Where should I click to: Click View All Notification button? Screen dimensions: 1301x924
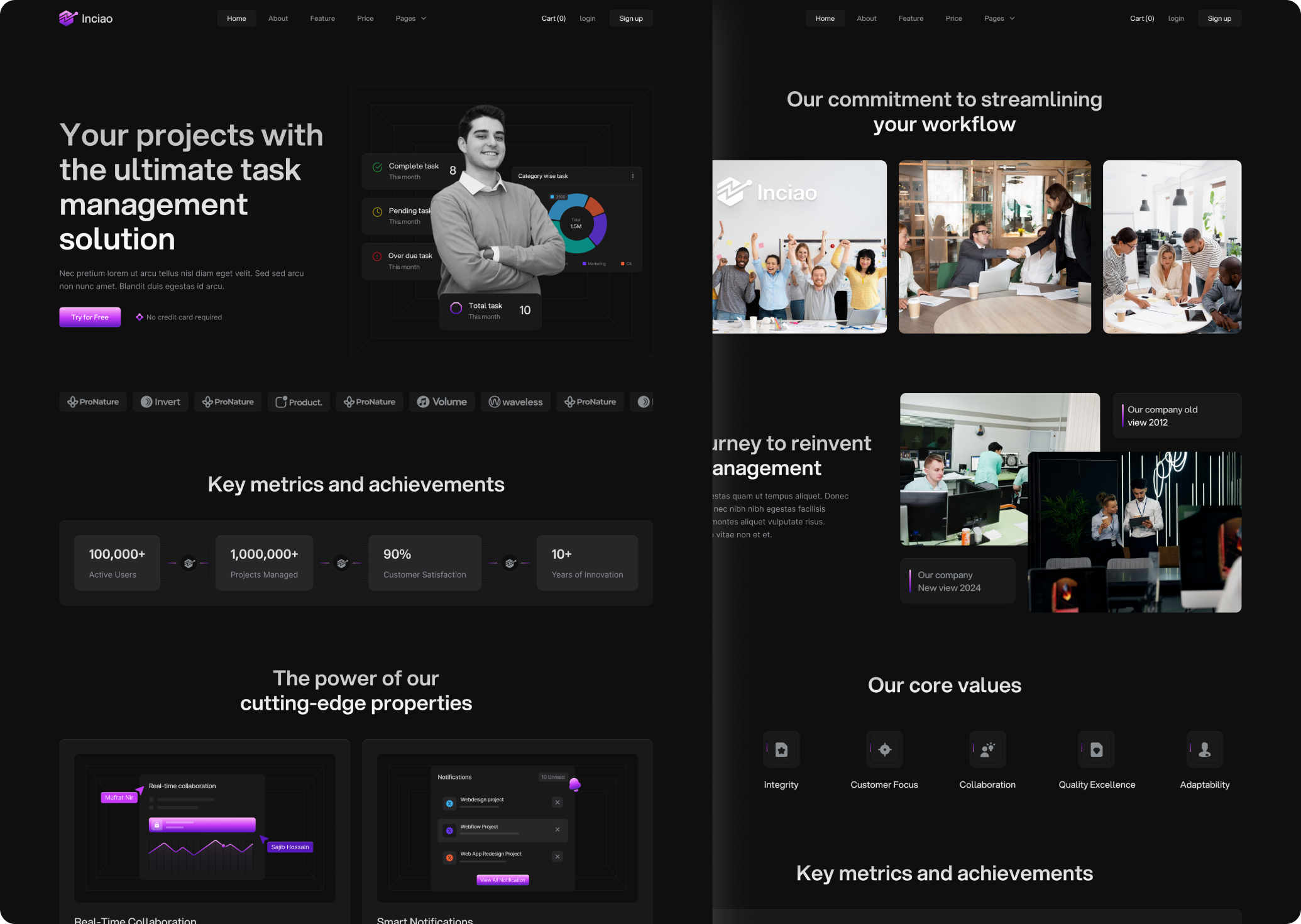coord(503,880)
